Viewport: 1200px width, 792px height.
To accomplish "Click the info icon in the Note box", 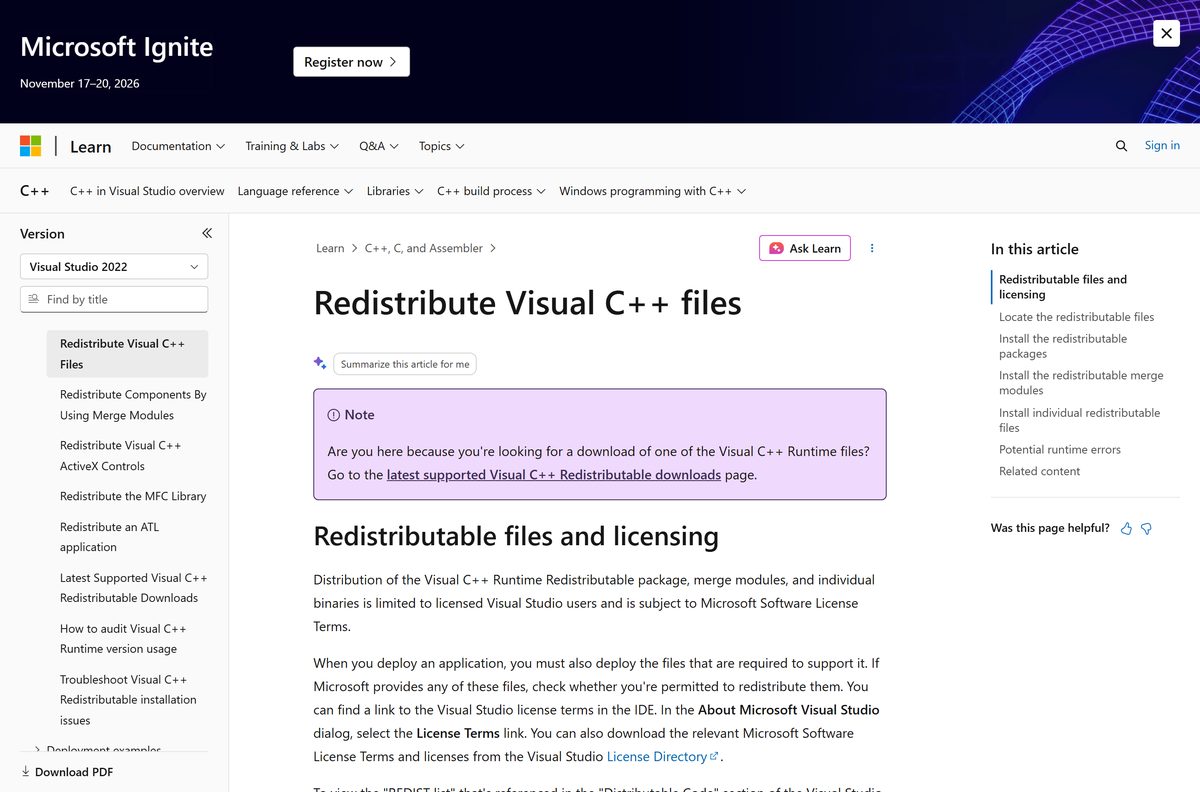I will click(x=334, y=415).
